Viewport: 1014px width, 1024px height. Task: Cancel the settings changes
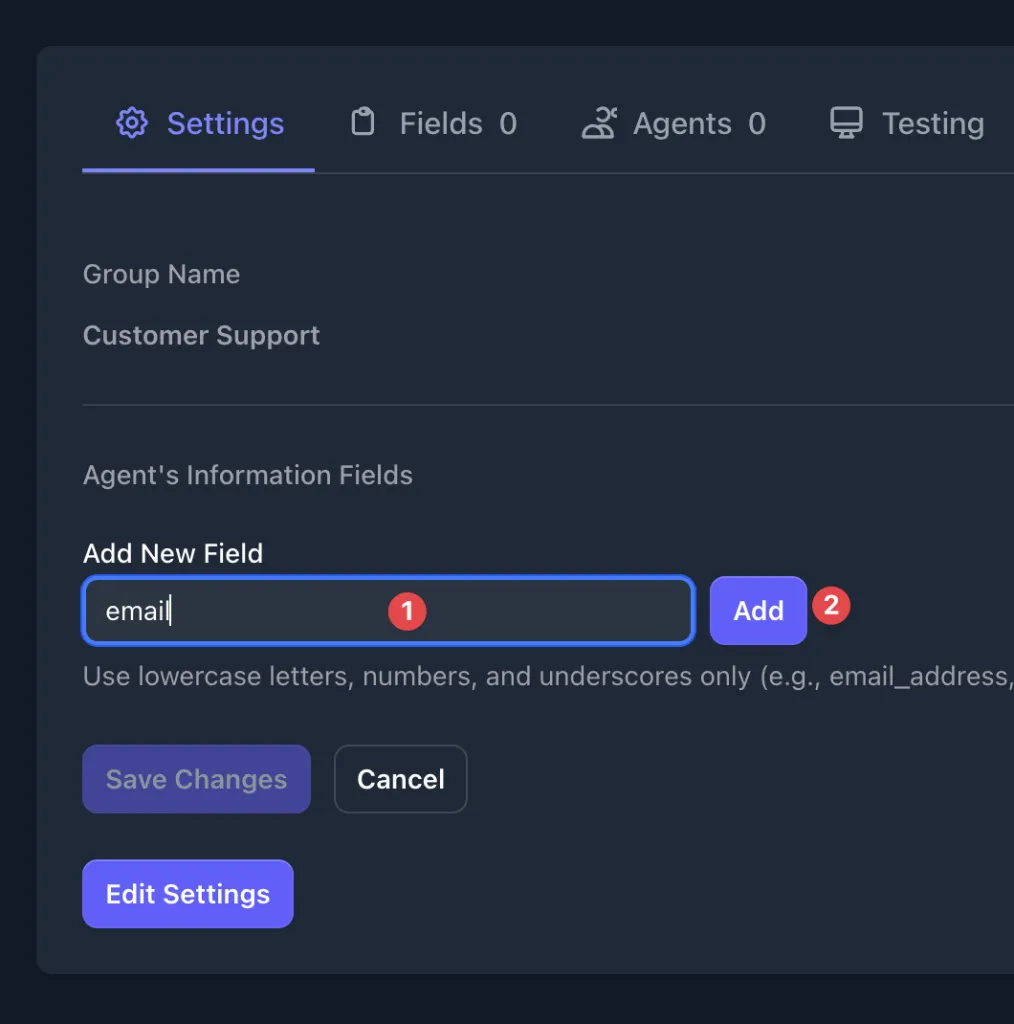coord(400,779)
